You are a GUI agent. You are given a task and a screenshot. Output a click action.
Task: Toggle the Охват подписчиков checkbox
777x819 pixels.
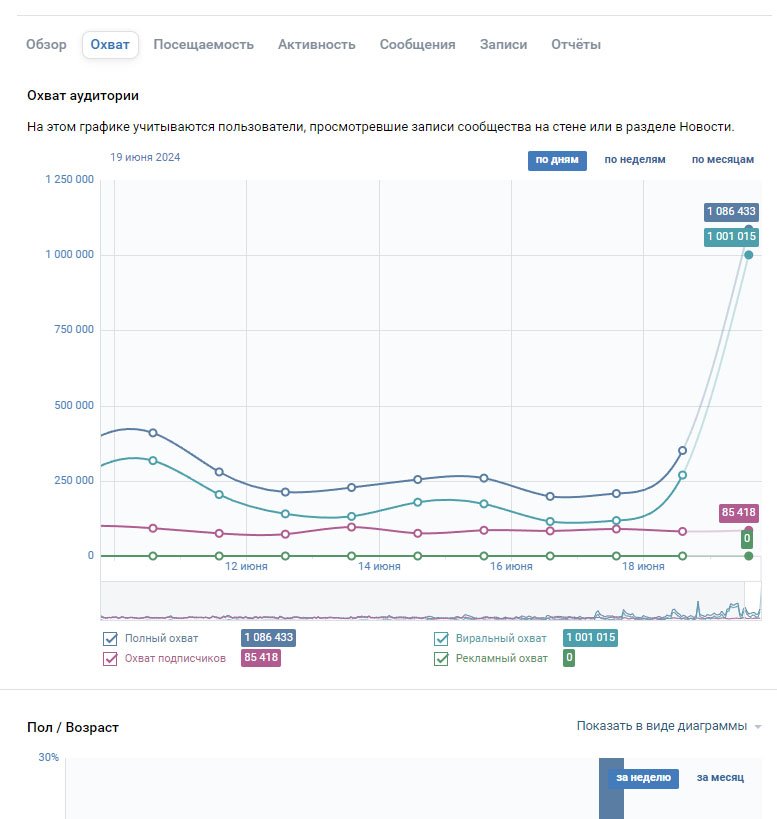coord(111,659)
